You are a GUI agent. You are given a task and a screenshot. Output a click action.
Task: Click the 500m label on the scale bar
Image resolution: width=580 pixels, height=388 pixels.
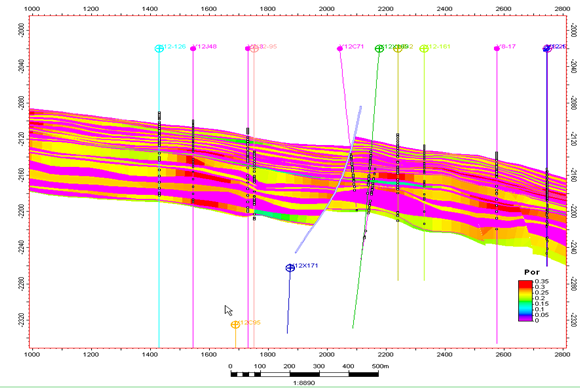click(380, 366)
